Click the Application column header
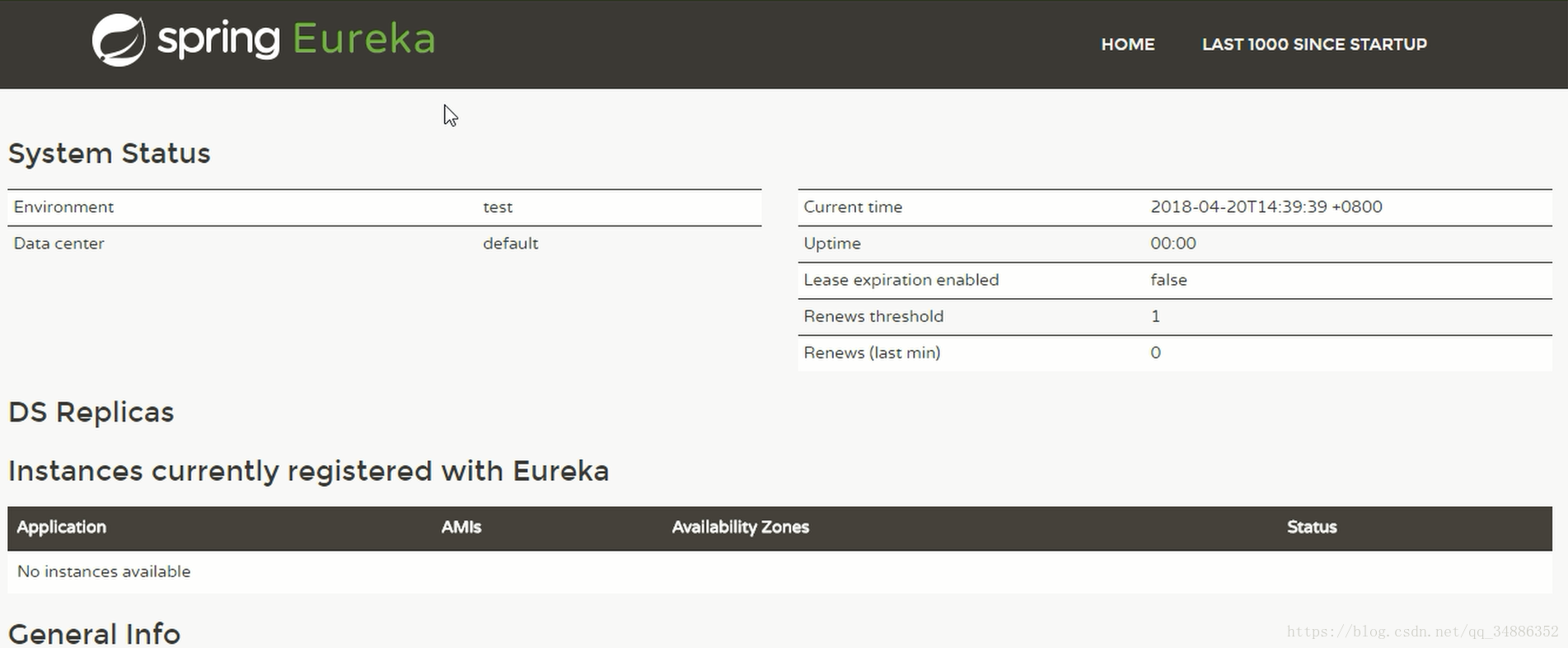Image resolution: width=1568 pixels, height=648 pixels. (62, 527)
